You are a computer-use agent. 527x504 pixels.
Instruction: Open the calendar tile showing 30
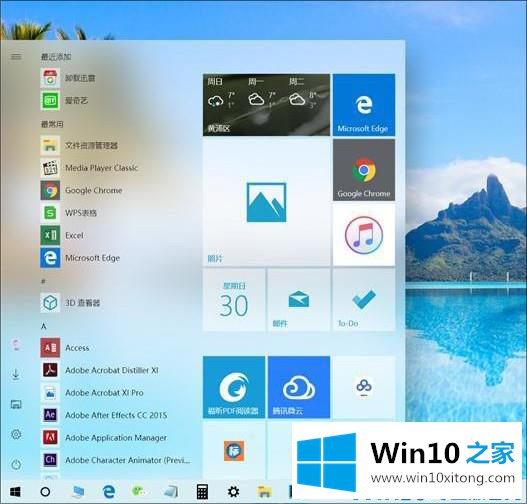(x=234, y=300)
